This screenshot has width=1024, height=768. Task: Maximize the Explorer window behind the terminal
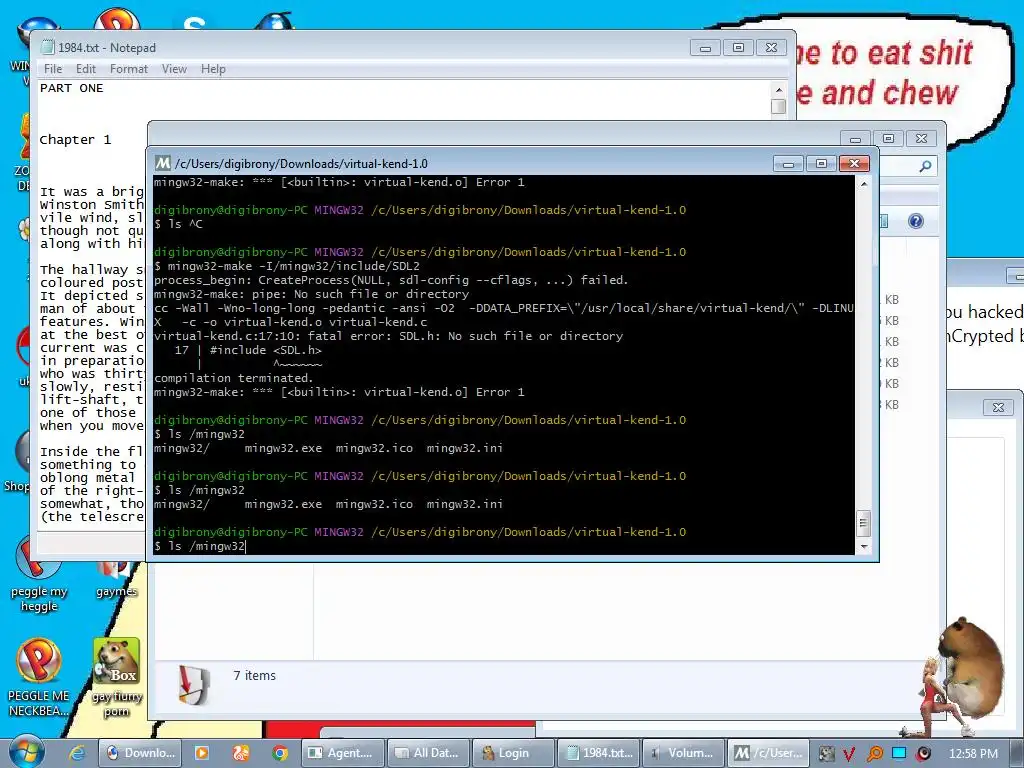point(888,138)
